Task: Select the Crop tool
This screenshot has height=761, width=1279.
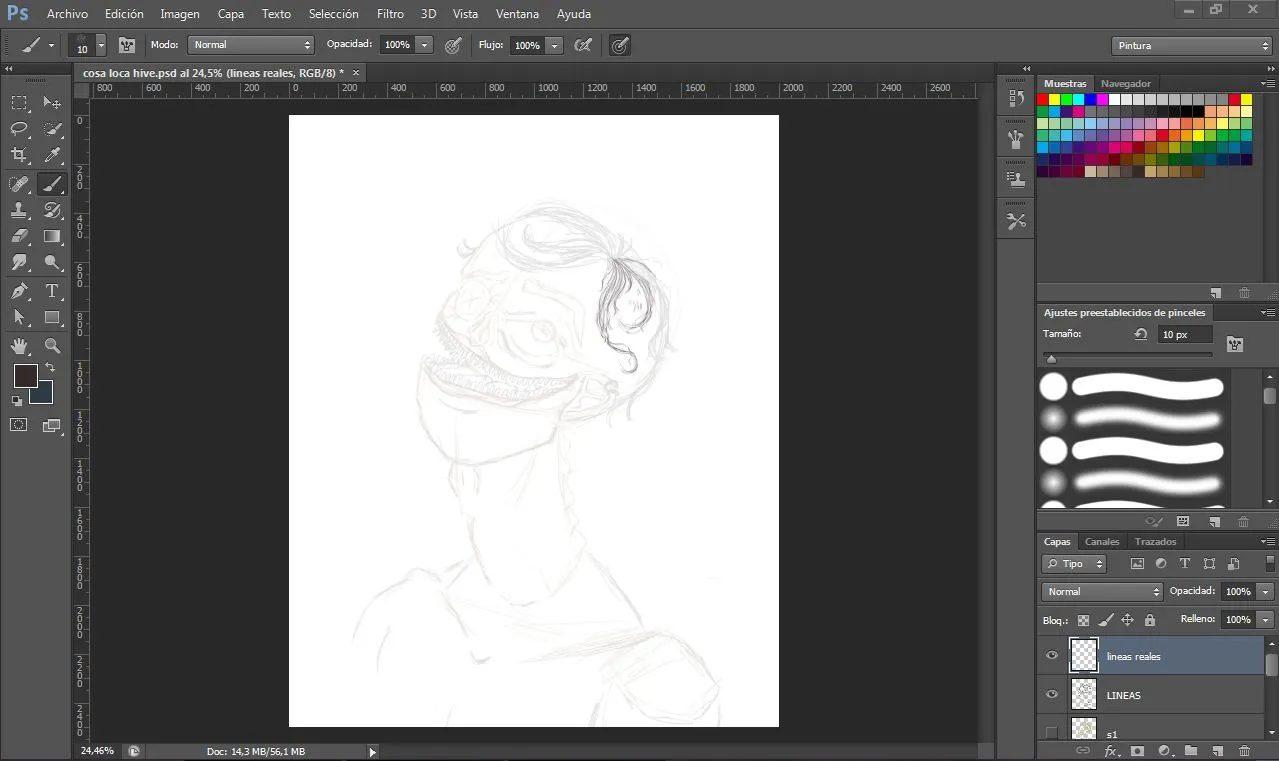Action: (19, 155)
